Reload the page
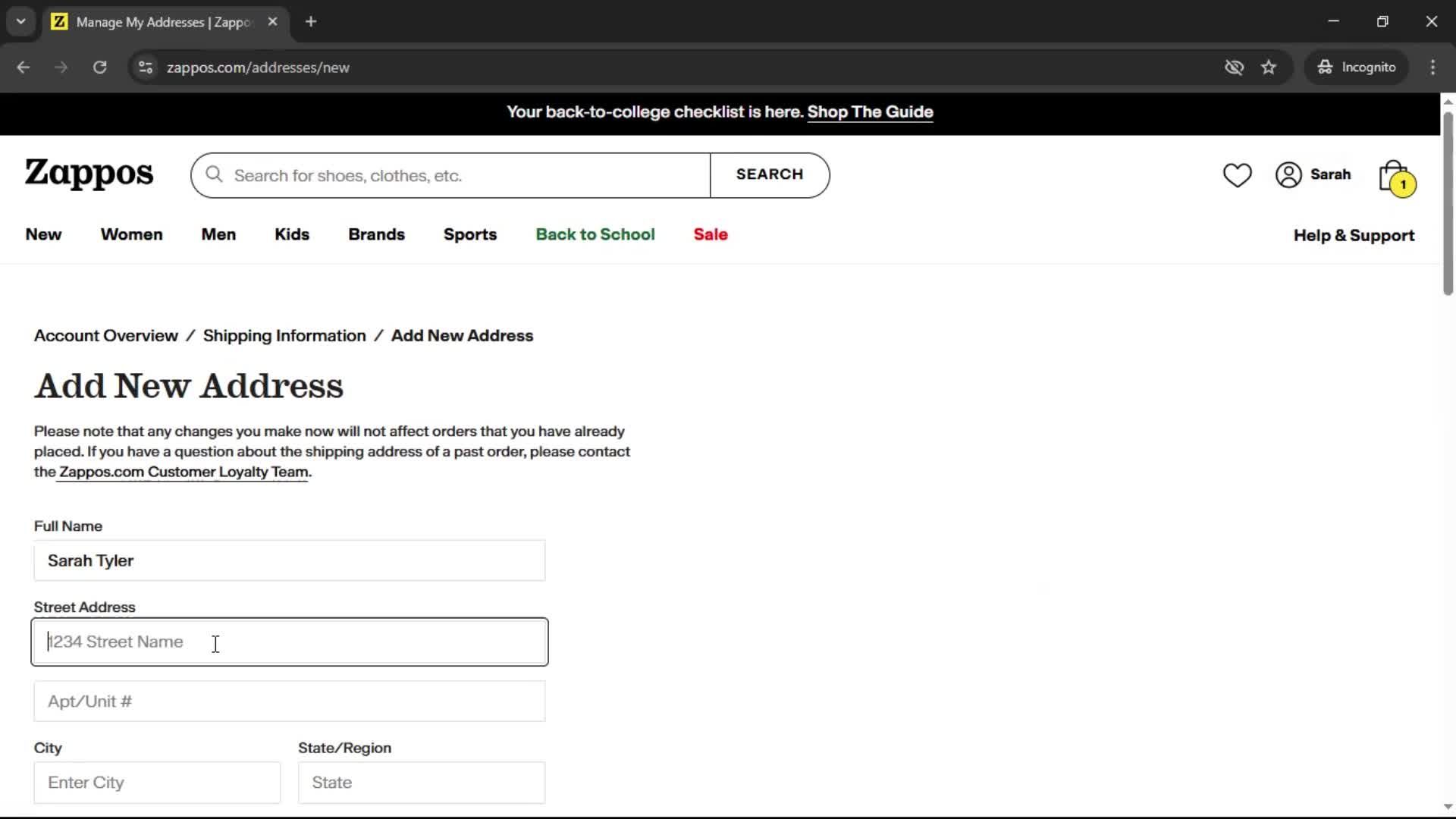Screen dimensions: 1456x819 [99, 67]
